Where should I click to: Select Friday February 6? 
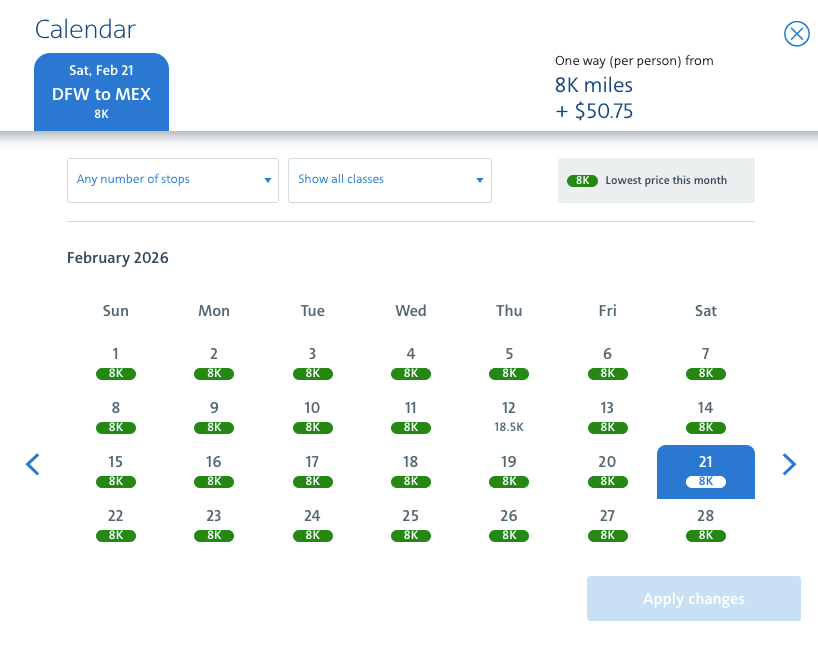point(607,364)
